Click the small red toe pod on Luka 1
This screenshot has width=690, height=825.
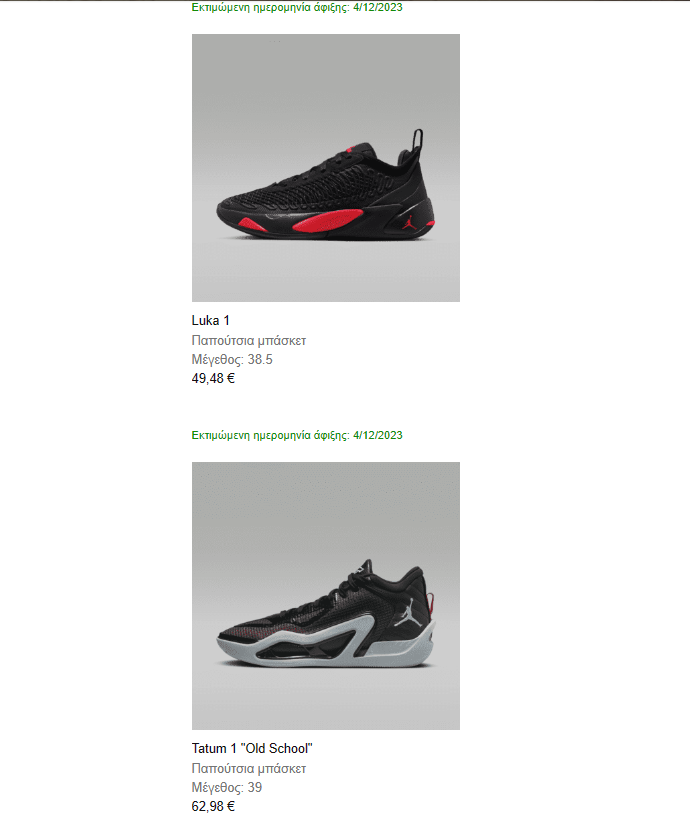[252, 225]
